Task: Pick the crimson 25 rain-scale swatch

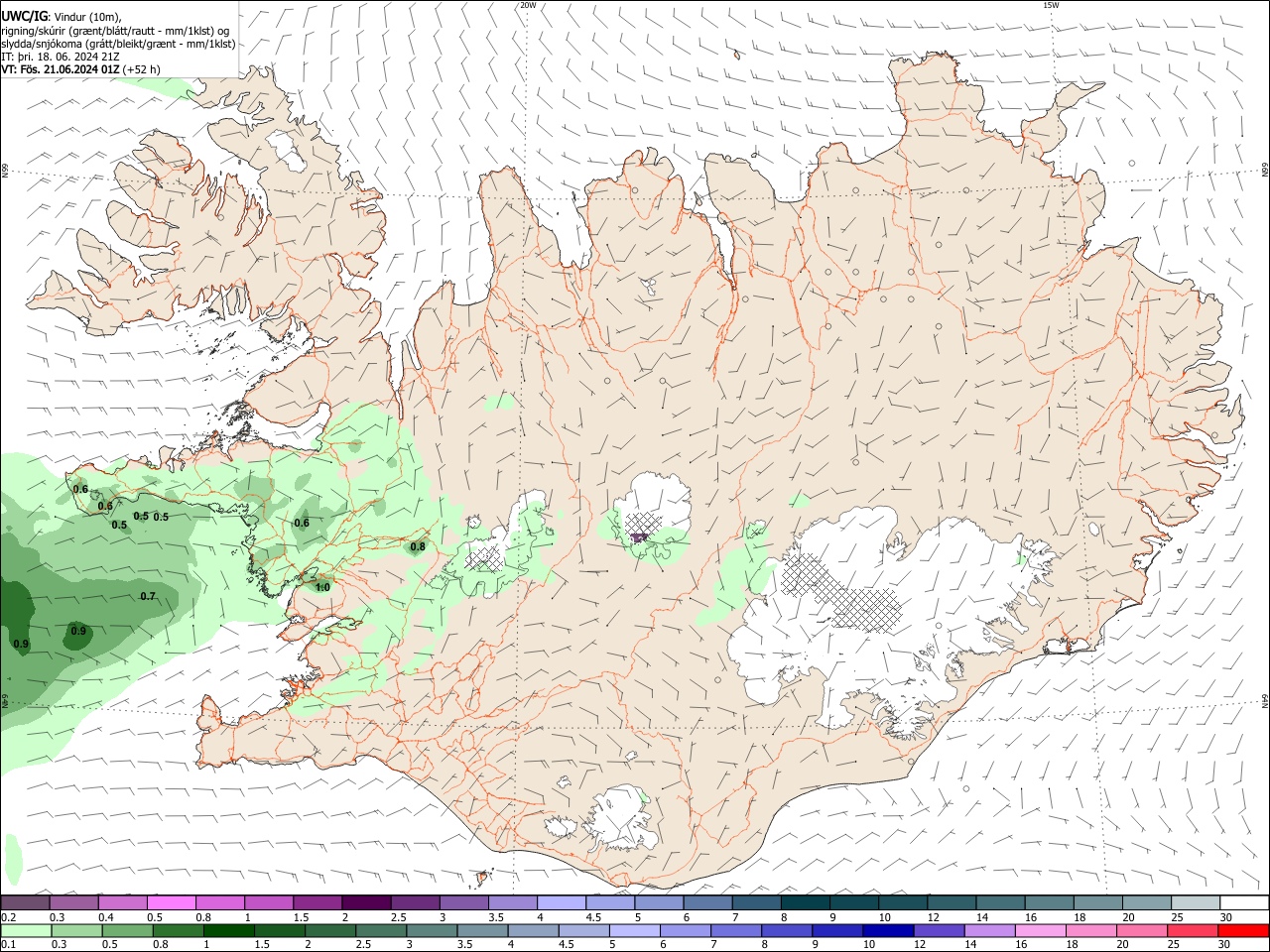Action: pos(1194,930)
